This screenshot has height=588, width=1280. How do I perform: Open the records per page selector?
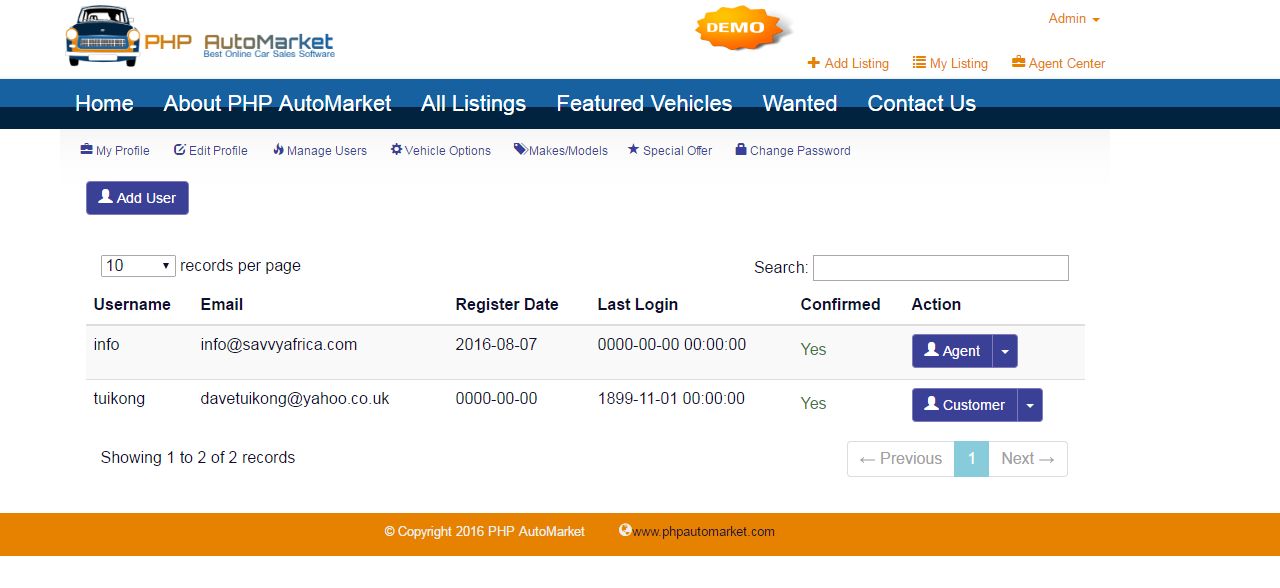pos(138,266)
